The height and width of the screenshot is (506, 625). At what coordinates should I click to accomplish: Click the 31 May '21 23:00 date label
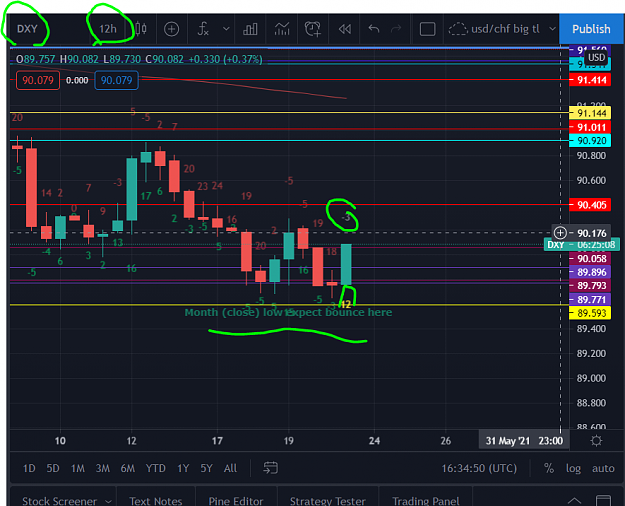[524, 441]
